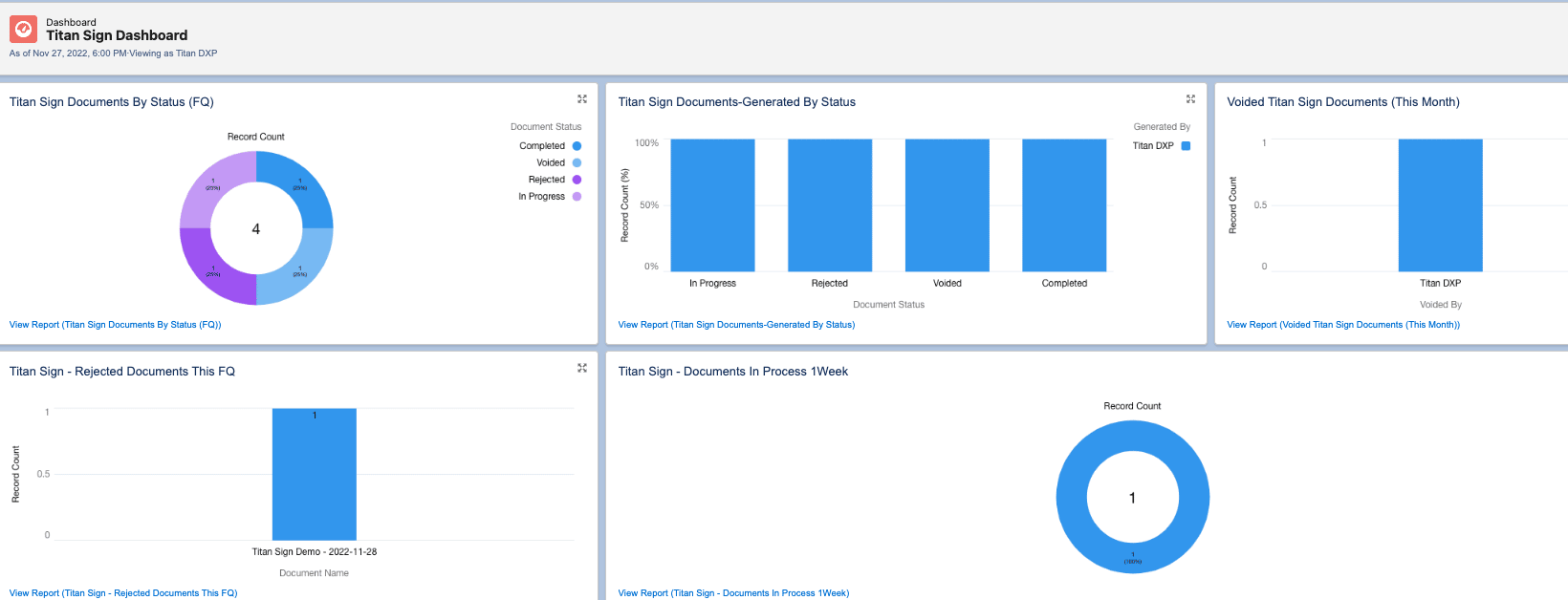Click the Titan Sign Dashboard logo icon

pyautogui.click(x=23, y=30)
